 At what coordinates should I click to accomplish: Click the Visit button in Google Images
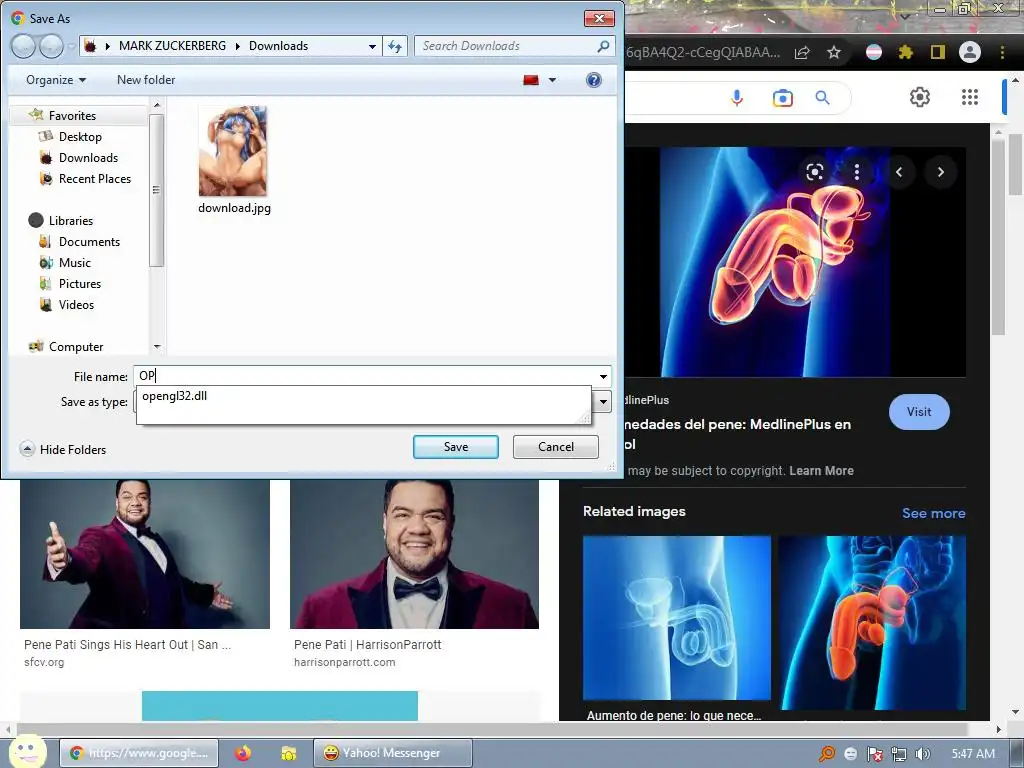919,411
